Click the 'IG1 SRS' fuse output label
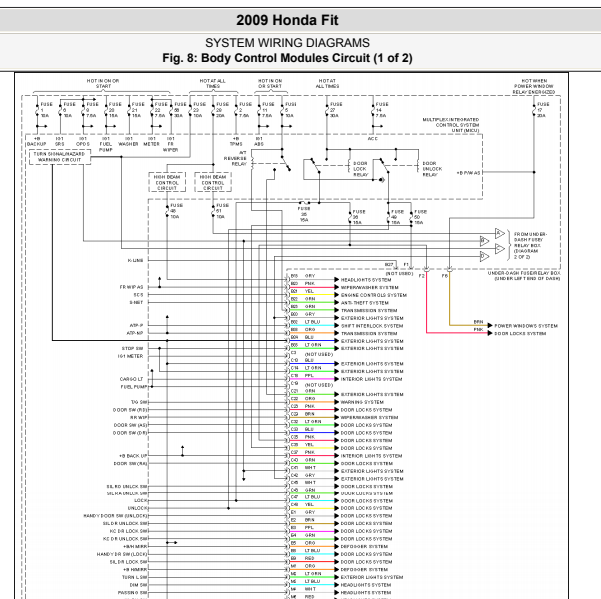The height and width of the screenshot is (599, 601). 59,141
